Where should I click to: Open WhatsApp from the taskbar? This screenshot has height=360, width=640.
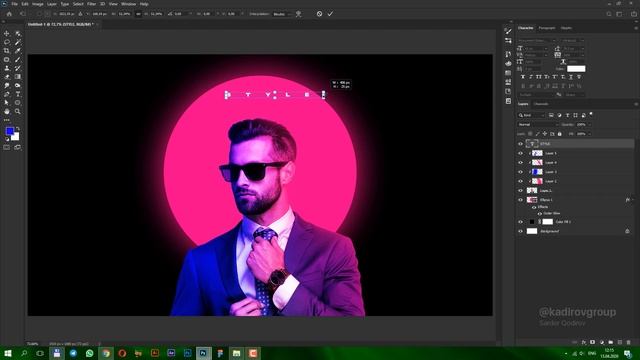(89, 353)
